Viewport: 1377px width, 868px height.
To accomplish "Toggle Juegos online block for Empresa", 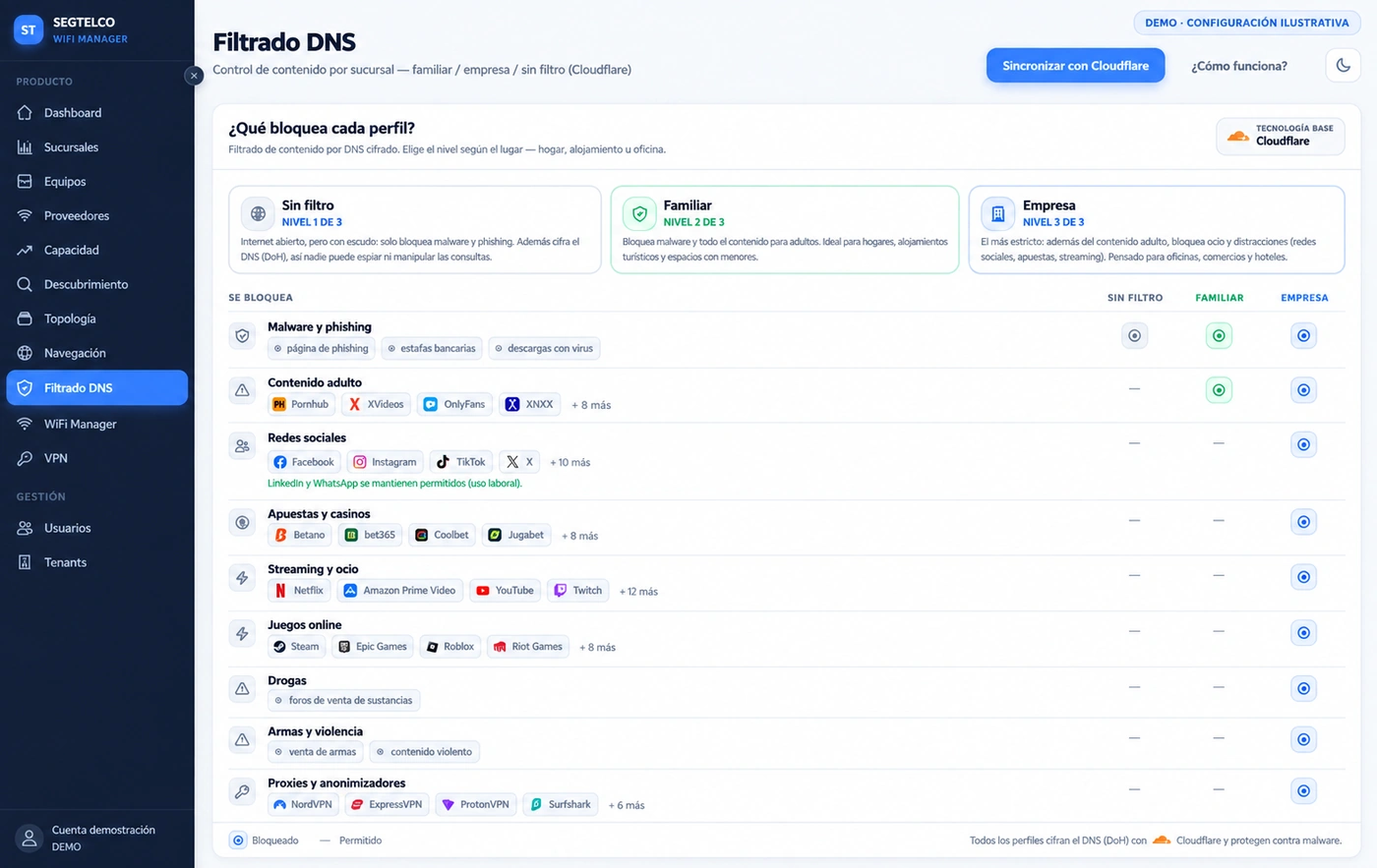I will [1303, 633].
